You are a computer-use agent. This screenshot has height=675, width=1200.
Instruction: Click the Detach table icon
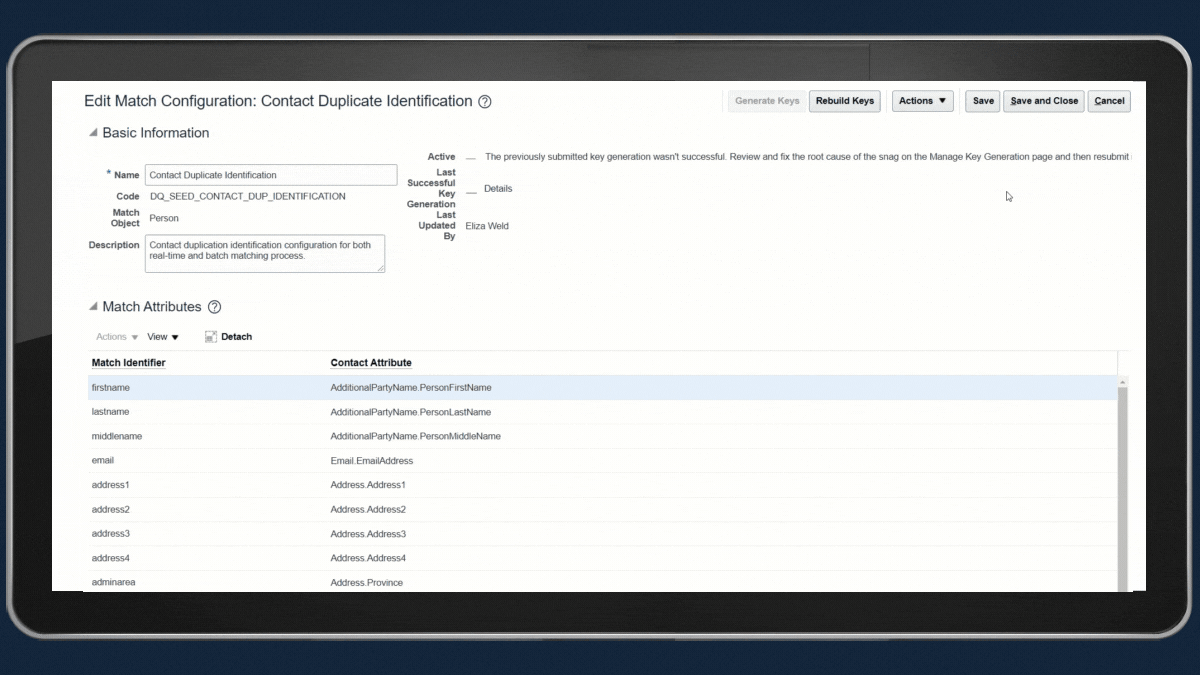[211, 337]
